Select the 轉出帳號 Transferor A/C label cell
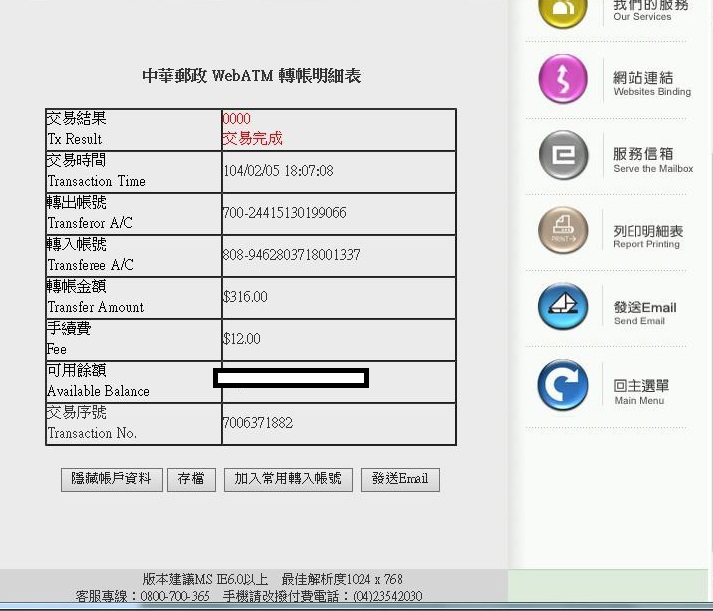This screenshot has width=713, height=611. click(134, 214)
